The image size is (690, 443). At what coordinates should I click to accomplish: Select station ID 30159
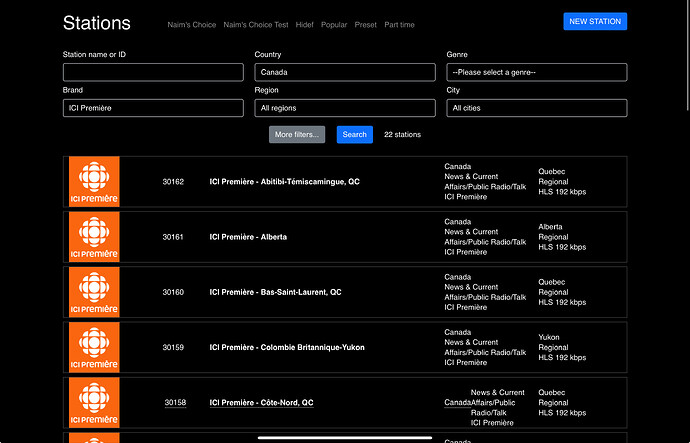pyautogui.click(x=173, y=347)
